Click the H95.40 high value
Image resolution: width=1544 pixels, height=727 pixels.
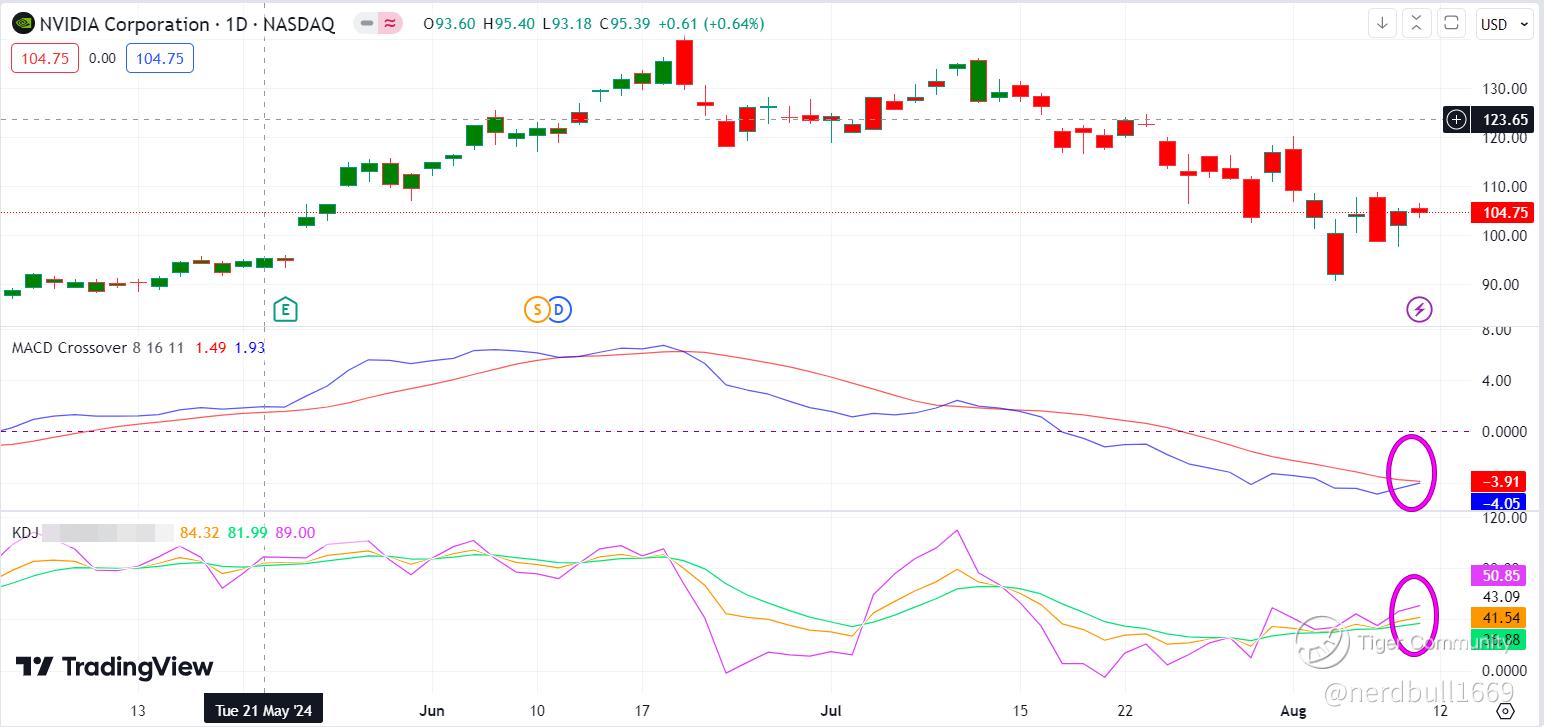pyautogui.click(x=511, y=24)
